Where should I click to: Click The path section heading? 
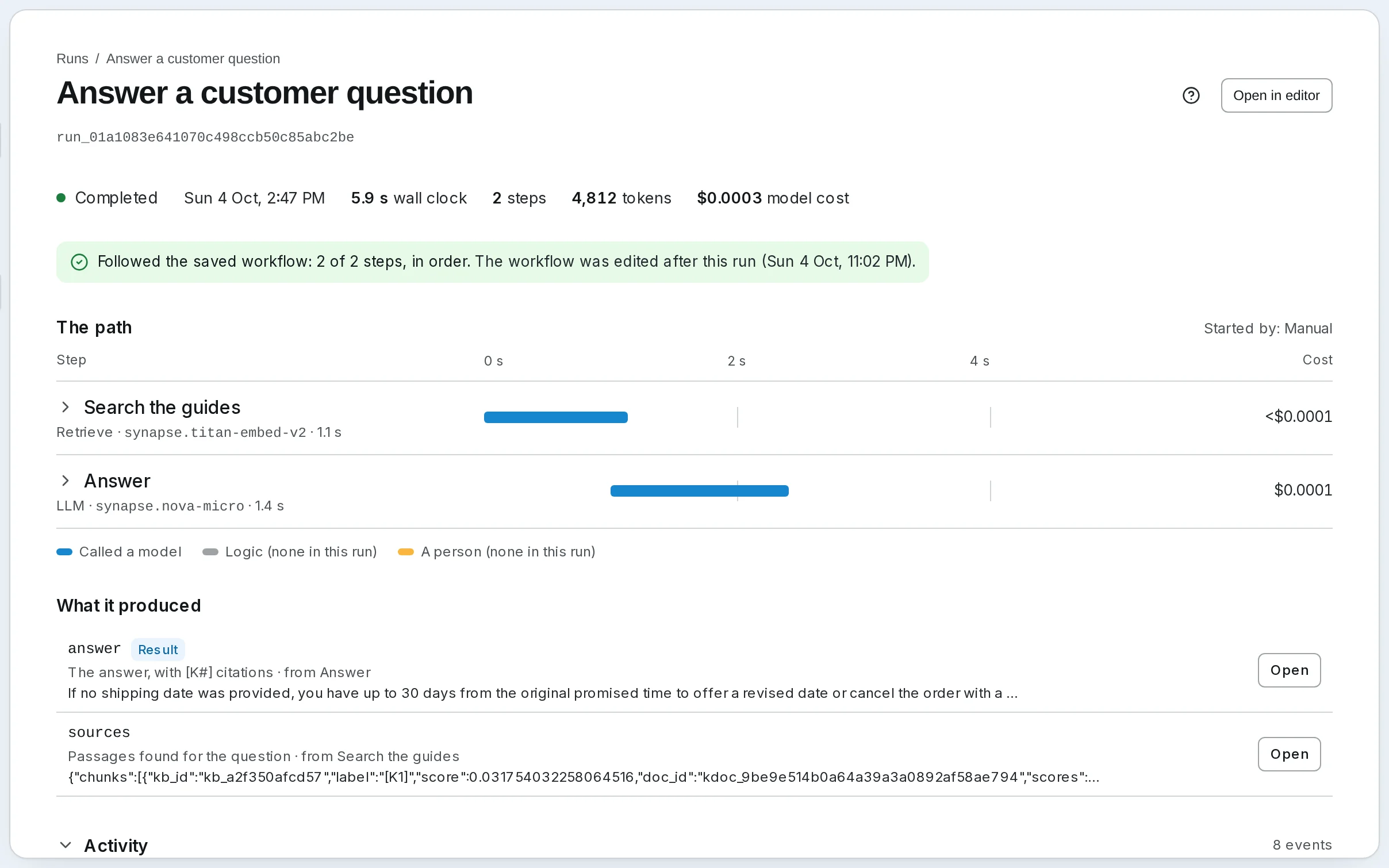(94, 327)
